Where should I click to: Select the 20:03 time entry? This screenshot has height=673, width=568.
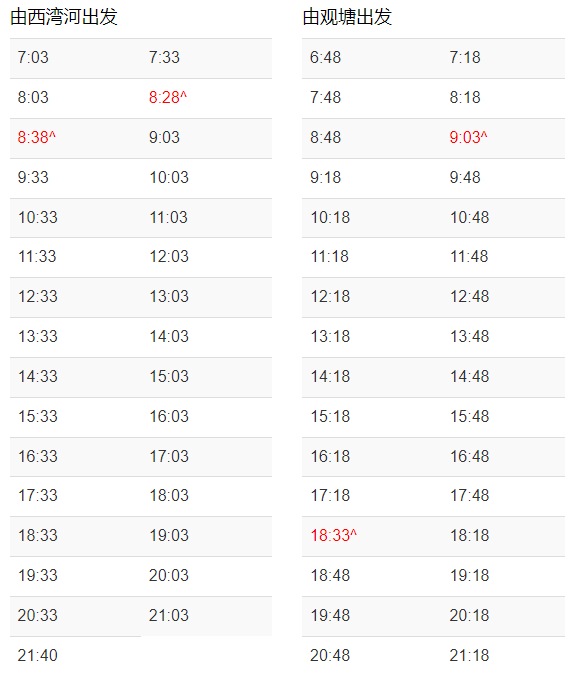[x=169, y=575]
